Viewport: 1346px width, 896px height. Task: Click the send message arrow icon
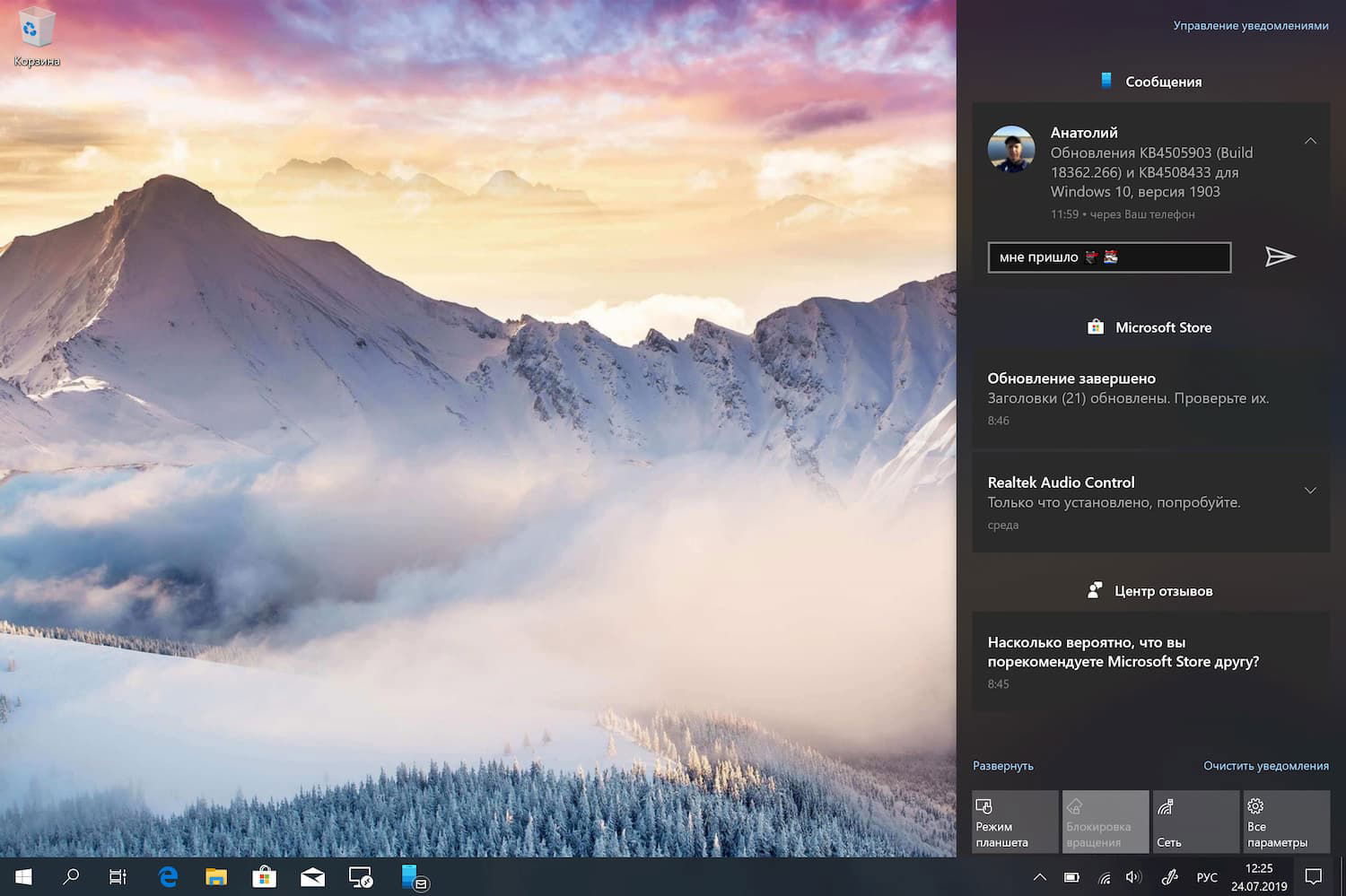click(1280, 257)
